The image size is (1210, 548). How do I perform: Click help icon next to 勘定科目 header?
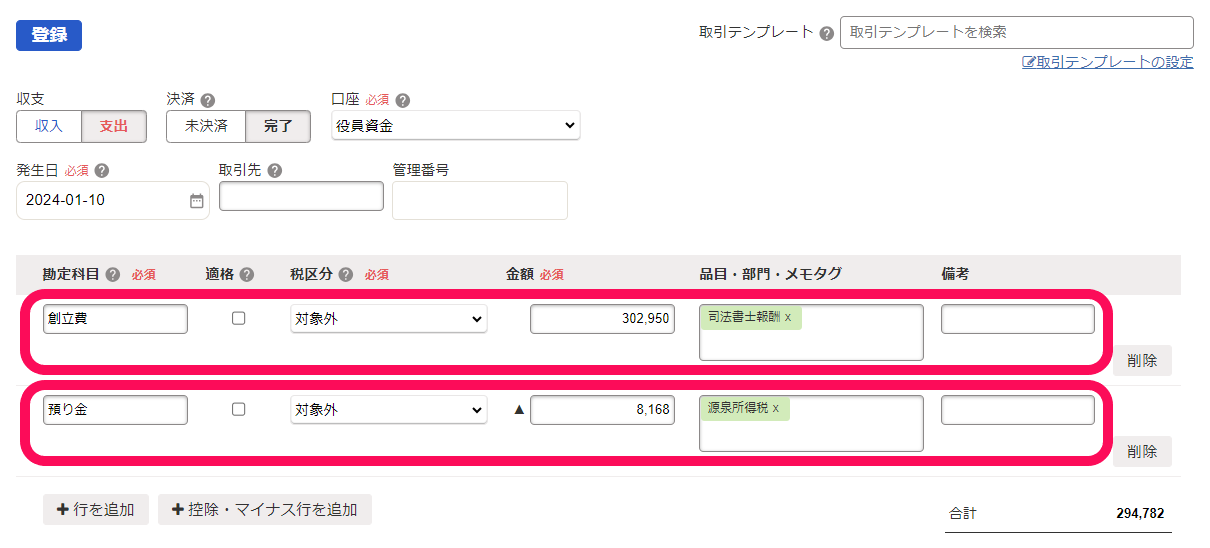click(x=113, y=275)
